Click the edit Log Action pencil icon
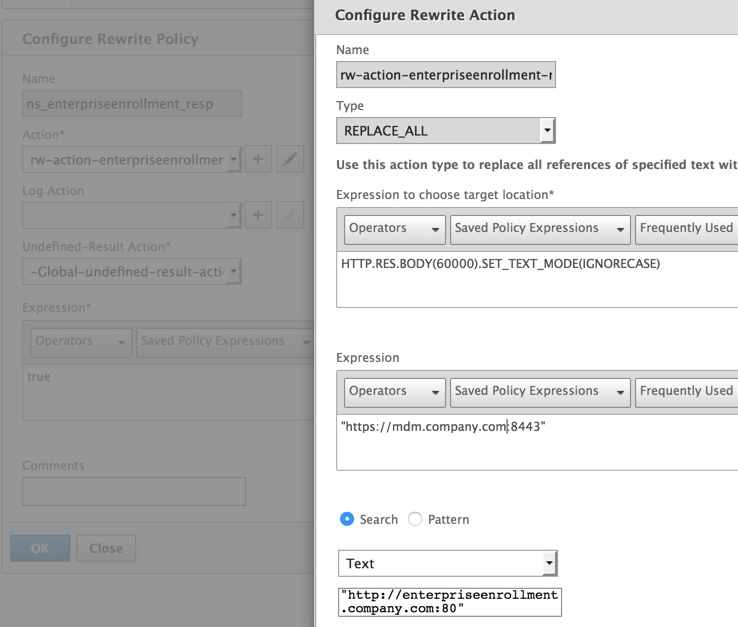 [290, 215]
